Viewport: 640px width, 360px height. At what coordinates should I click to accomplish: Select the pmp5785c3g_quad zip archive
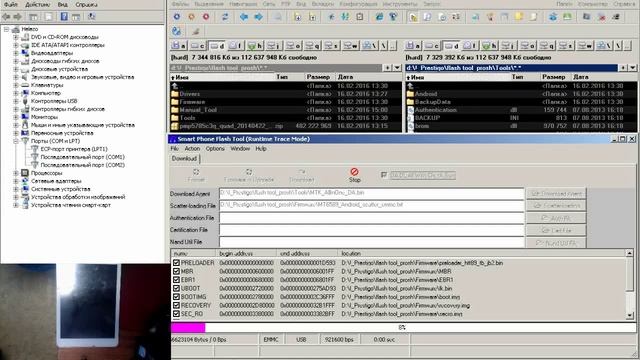(x=231, y=126)
